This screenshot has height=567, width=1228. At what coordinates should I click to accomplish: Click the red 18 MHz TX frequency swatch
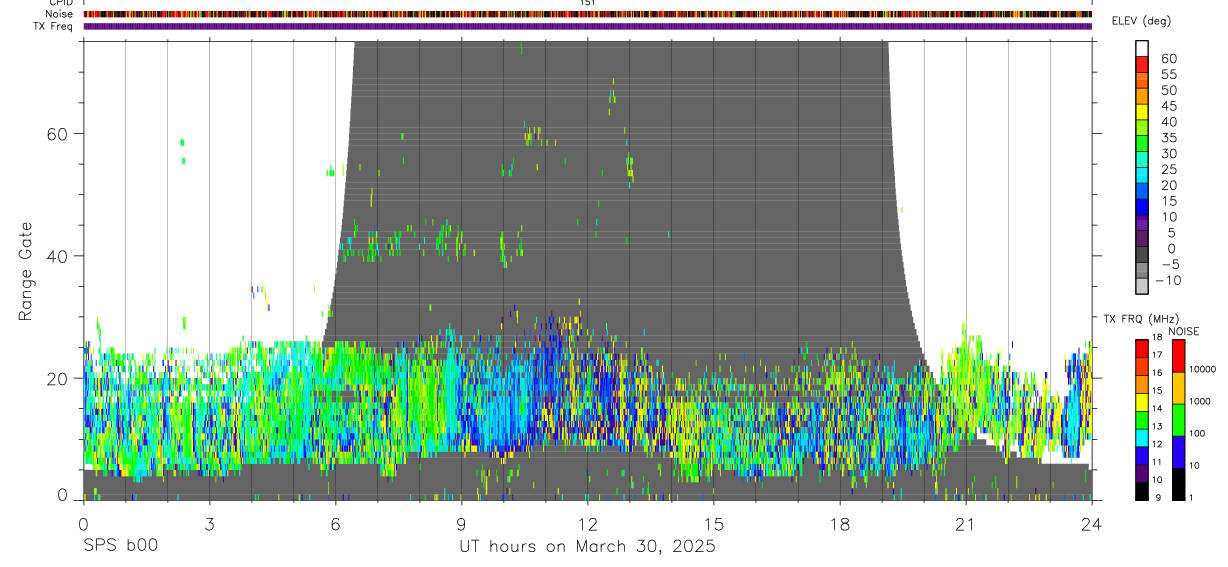point(1142,348)
